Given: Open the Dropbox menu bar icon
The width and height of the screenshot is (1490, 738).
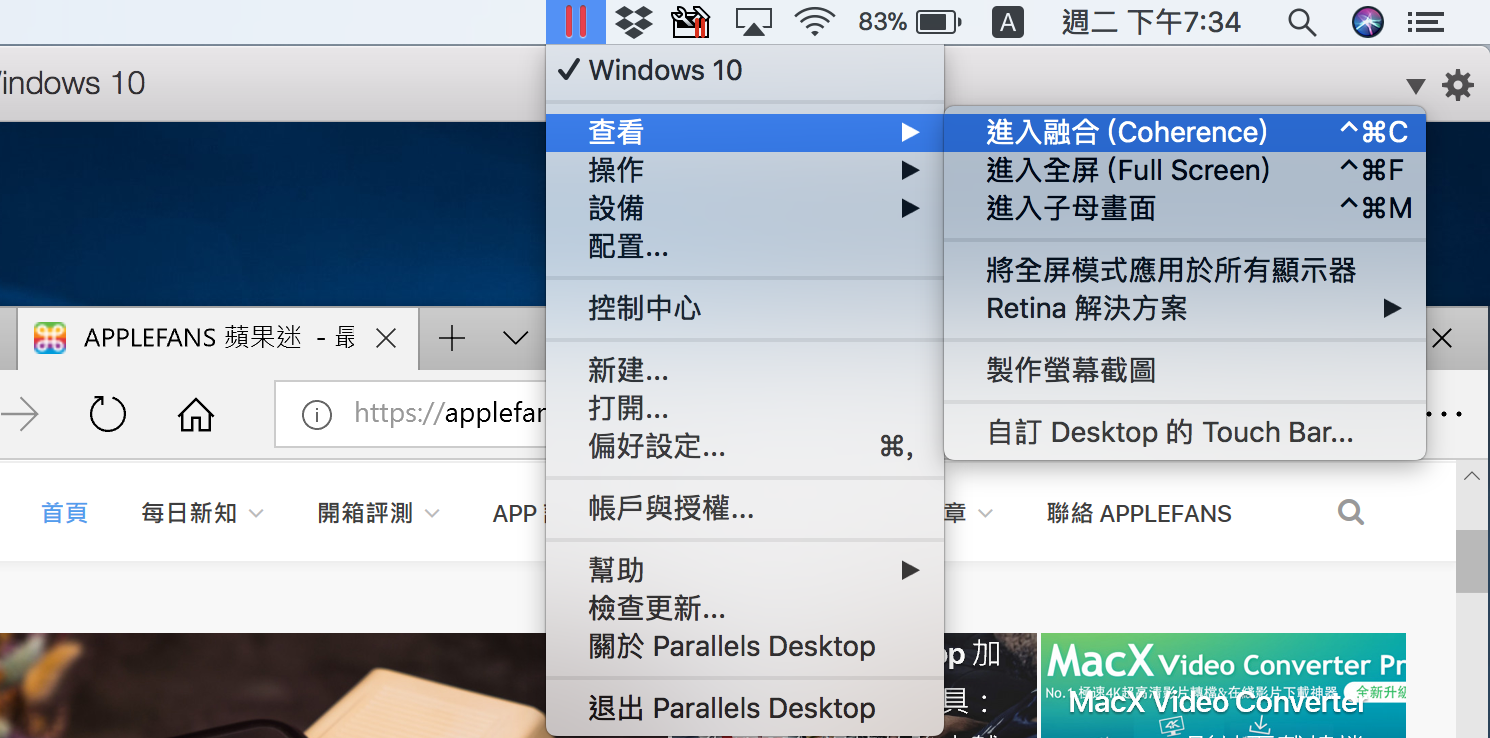Looking at the screenshot, I should 633,21.
